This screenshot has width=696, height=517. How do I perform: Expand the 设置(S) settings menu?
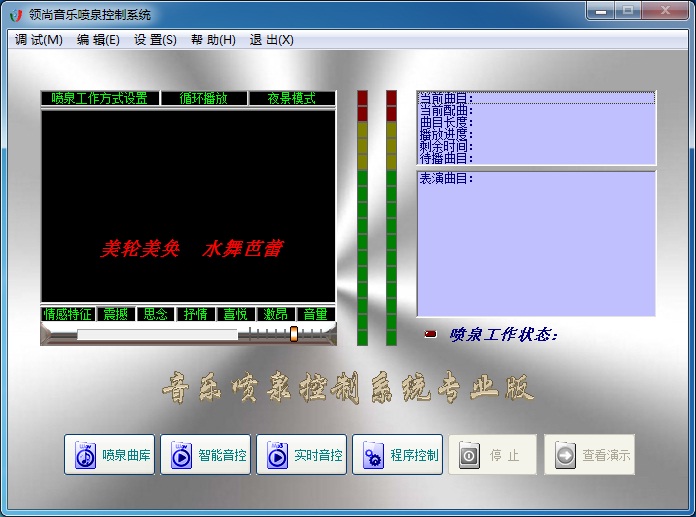tap(155, 40)
